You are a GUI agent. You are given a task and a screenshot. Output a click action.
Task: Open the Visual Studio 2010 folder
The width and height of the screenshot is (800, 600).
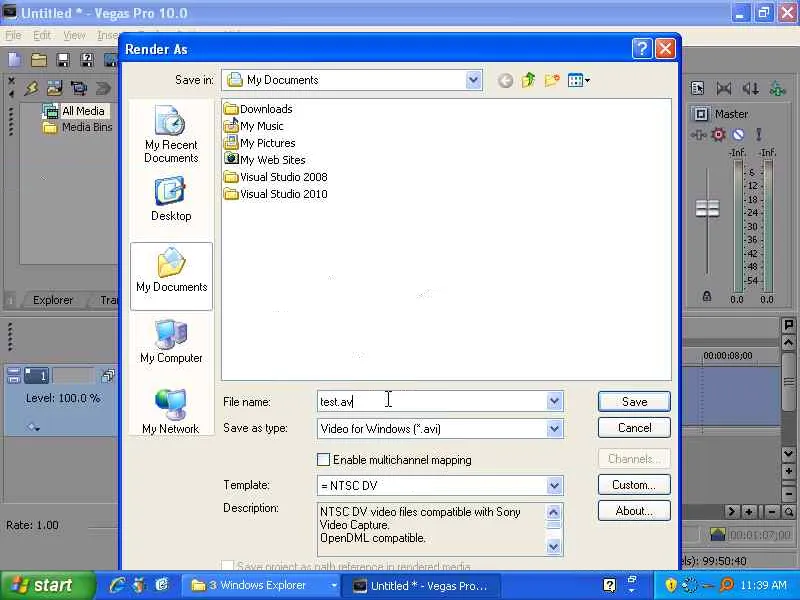[x=276, y=194]
